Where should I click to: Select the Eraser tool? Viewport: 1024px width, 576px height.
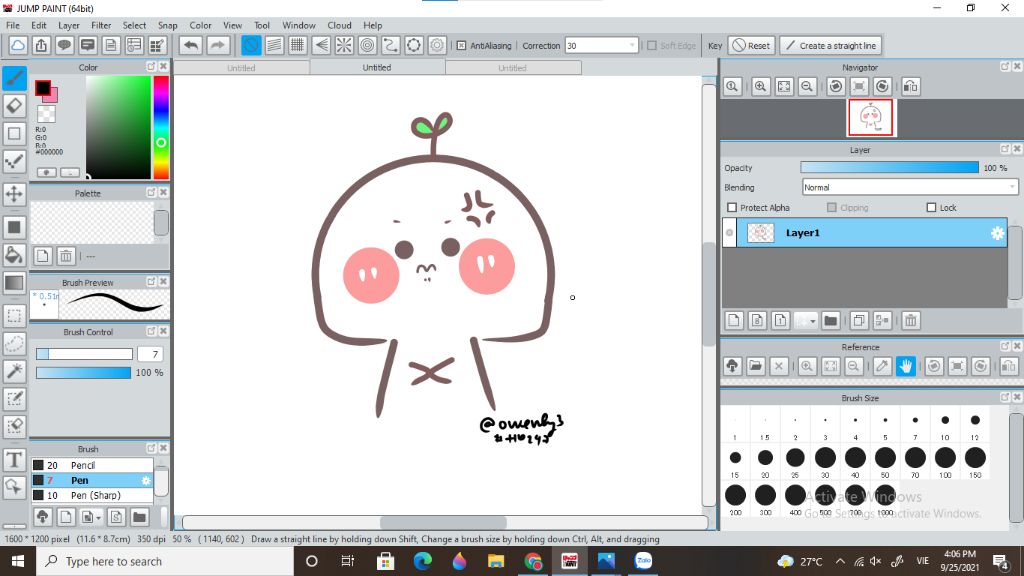pyautogui.click(x=14, y=106)
